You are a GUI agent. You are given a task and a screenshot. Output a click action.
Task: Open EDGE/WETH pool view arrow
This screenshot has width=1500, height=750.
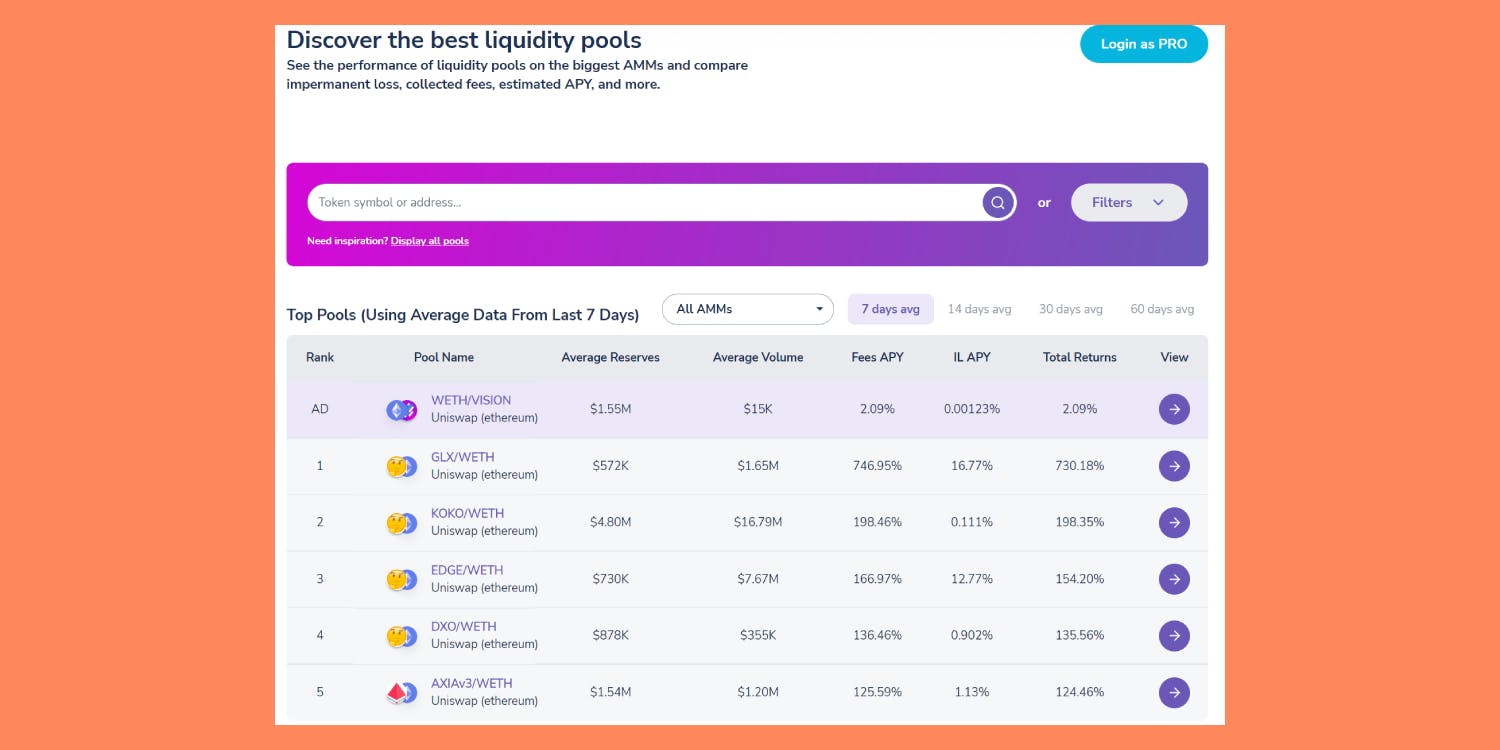tap(1174, 579)
